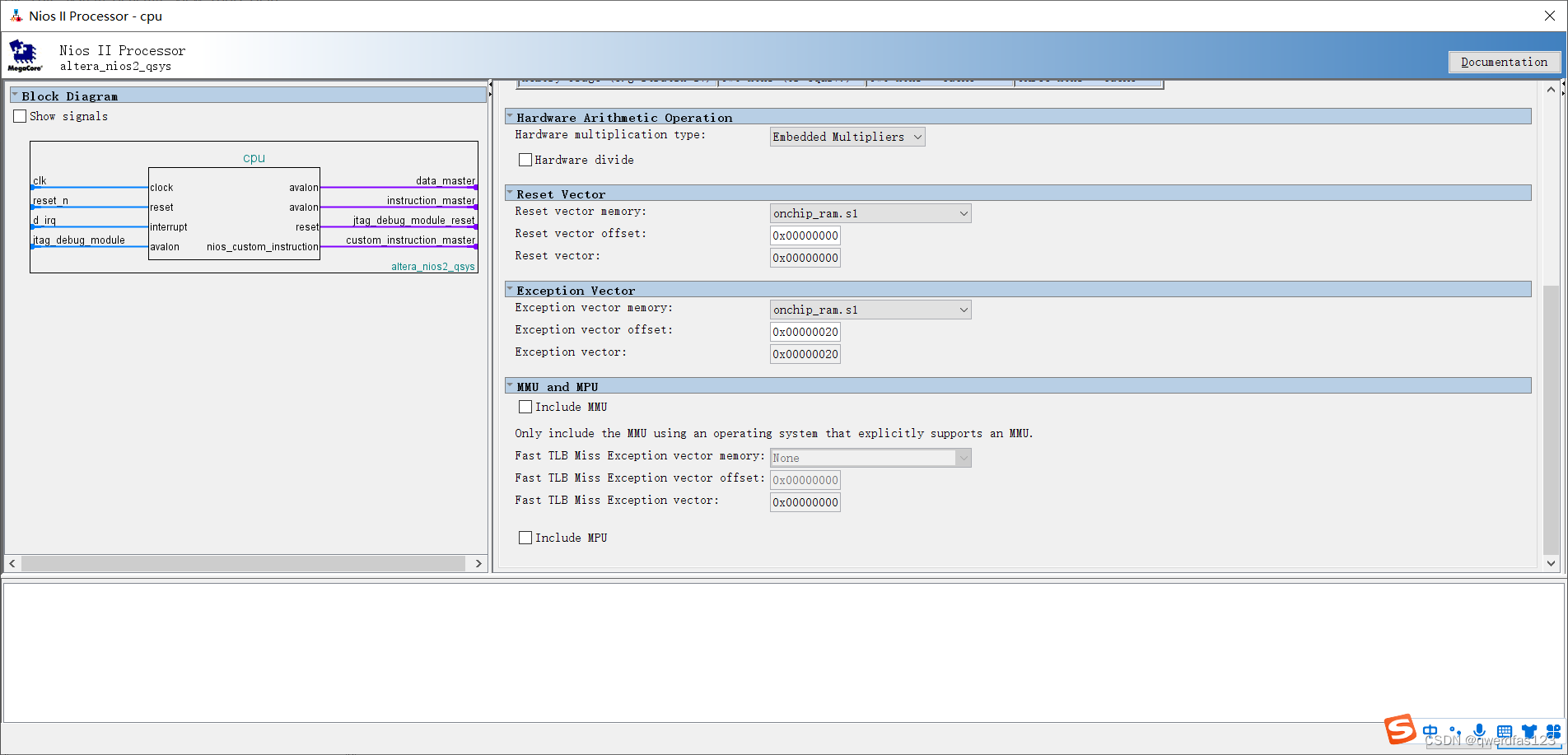Click the clk input label
This screenshot has width=1568, height=755.
pyautogui.click(x=40, y=180)
